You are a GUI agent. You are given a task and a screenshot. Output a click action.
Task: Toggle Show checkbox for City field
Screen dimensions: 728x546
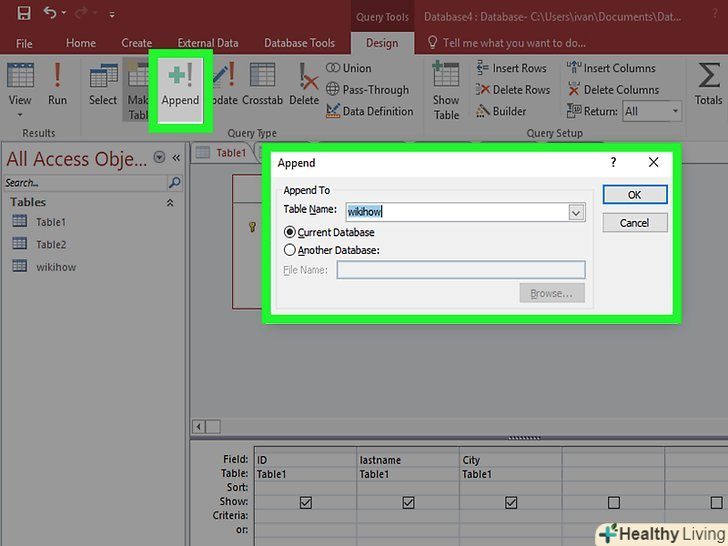511,502
